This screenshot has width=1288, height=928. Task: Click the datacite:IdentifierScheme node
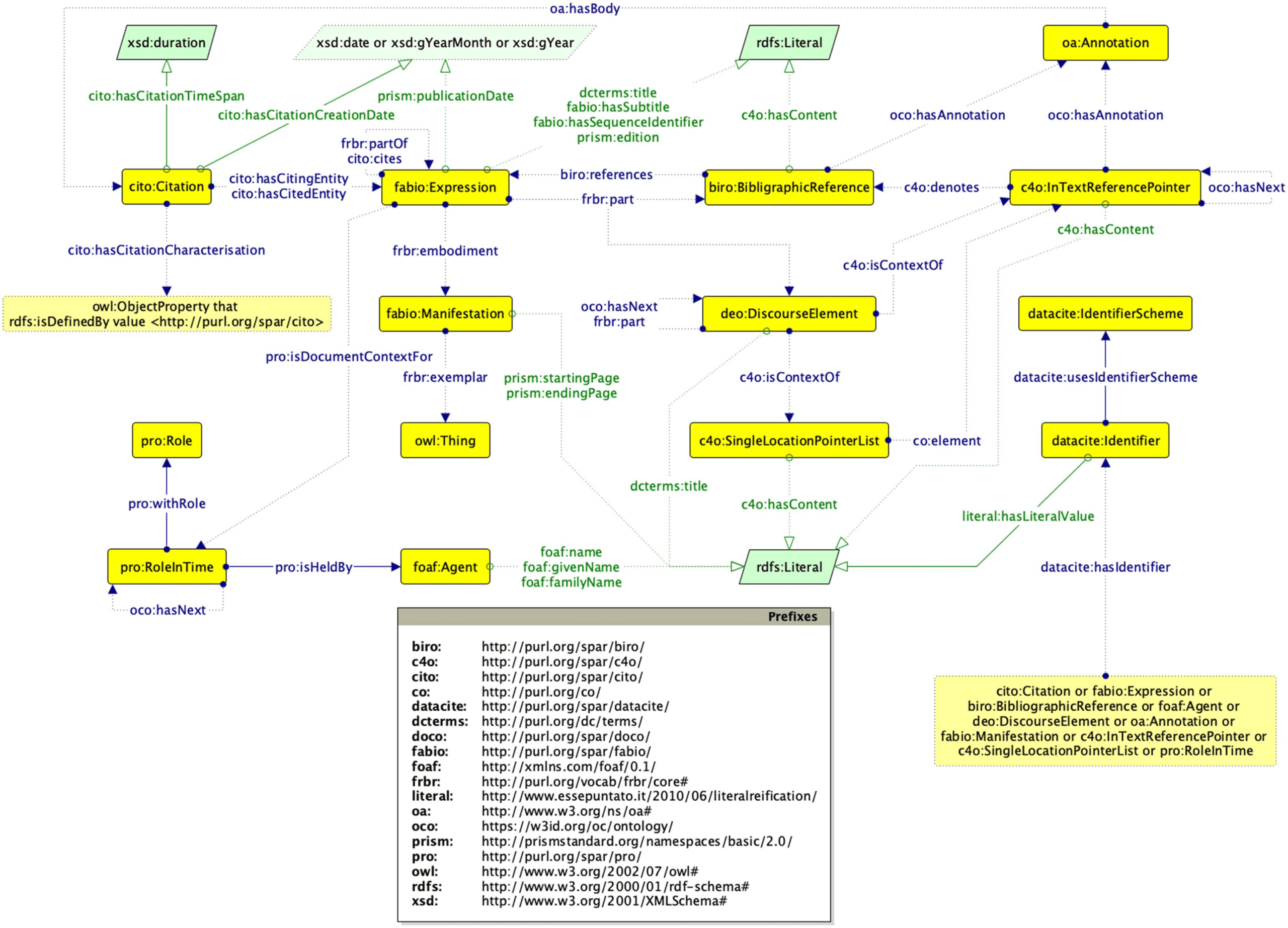pyautogui.click(x=1105, y=313)
